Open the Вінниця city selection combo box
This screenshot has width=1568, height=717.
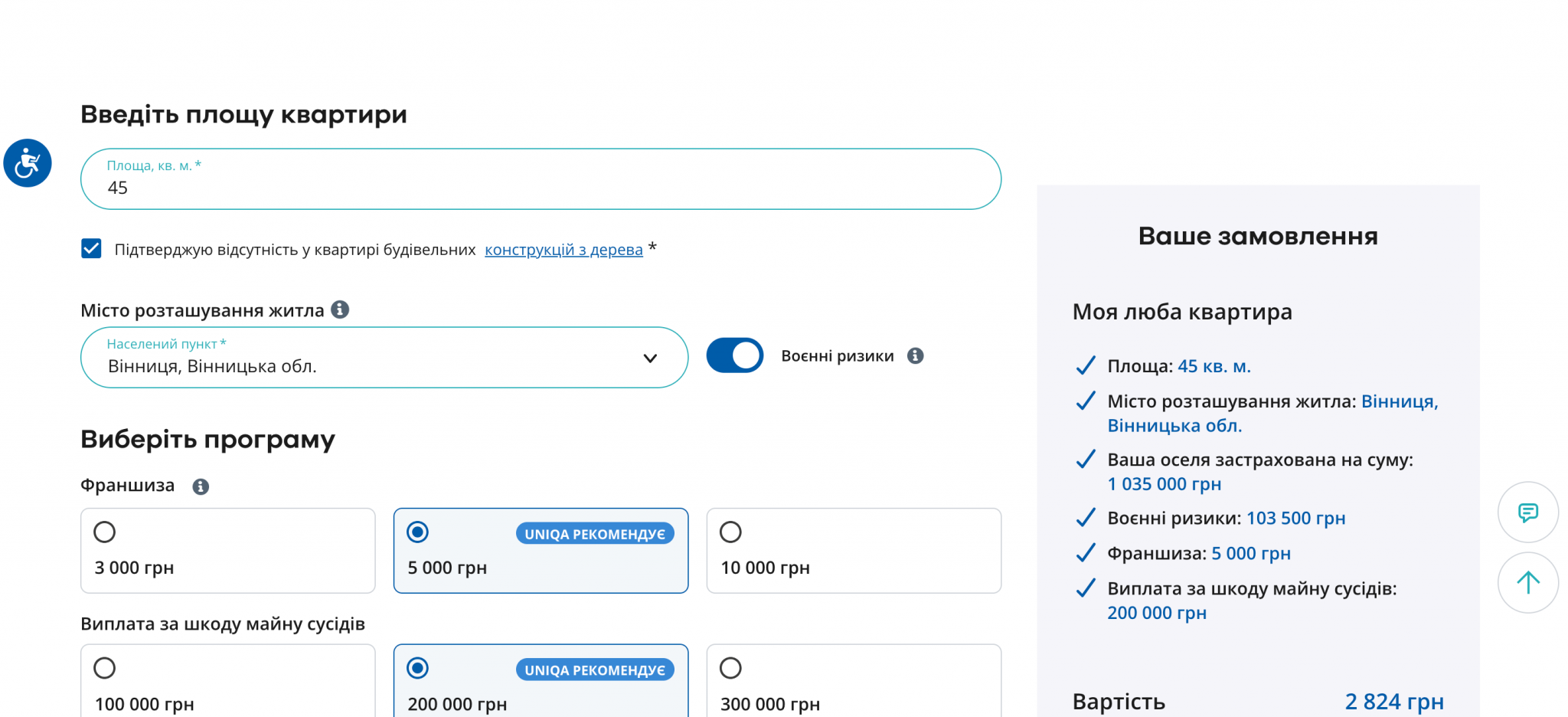[367, 358]
